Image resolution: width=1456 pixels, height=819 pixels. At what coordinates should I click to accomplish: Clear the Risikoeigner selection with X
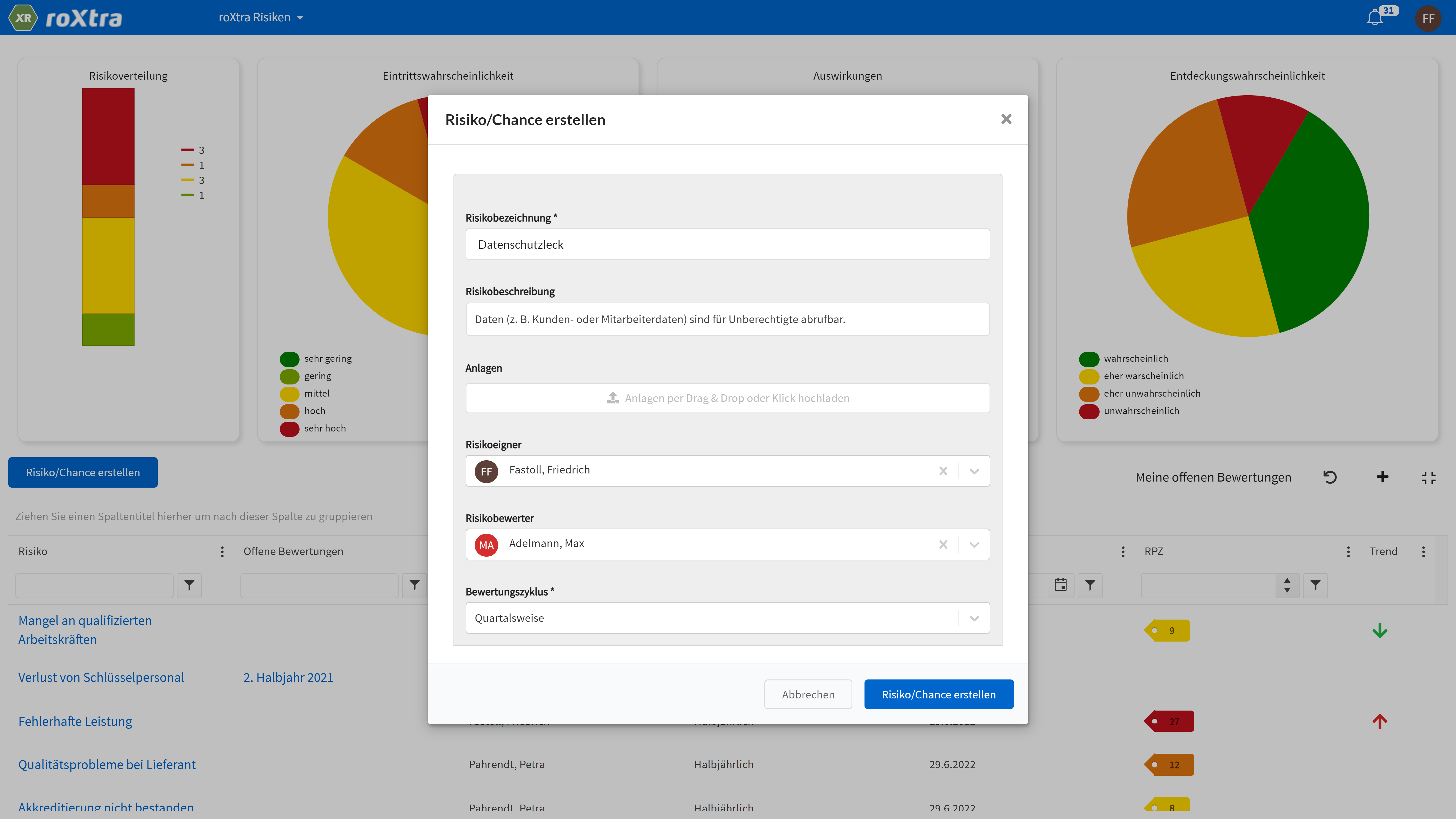pyautogui.click(x=943, y=471)
